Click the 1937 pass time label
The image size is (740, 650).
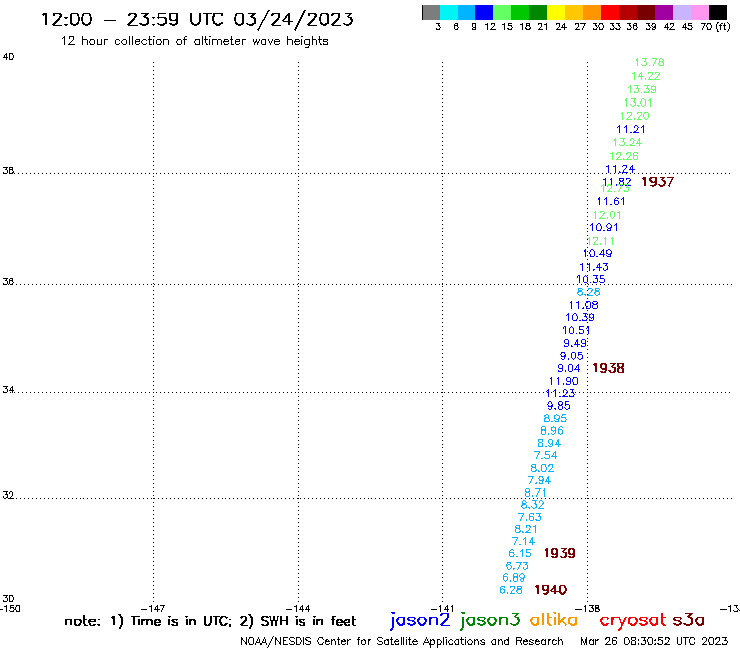point(657,182)
